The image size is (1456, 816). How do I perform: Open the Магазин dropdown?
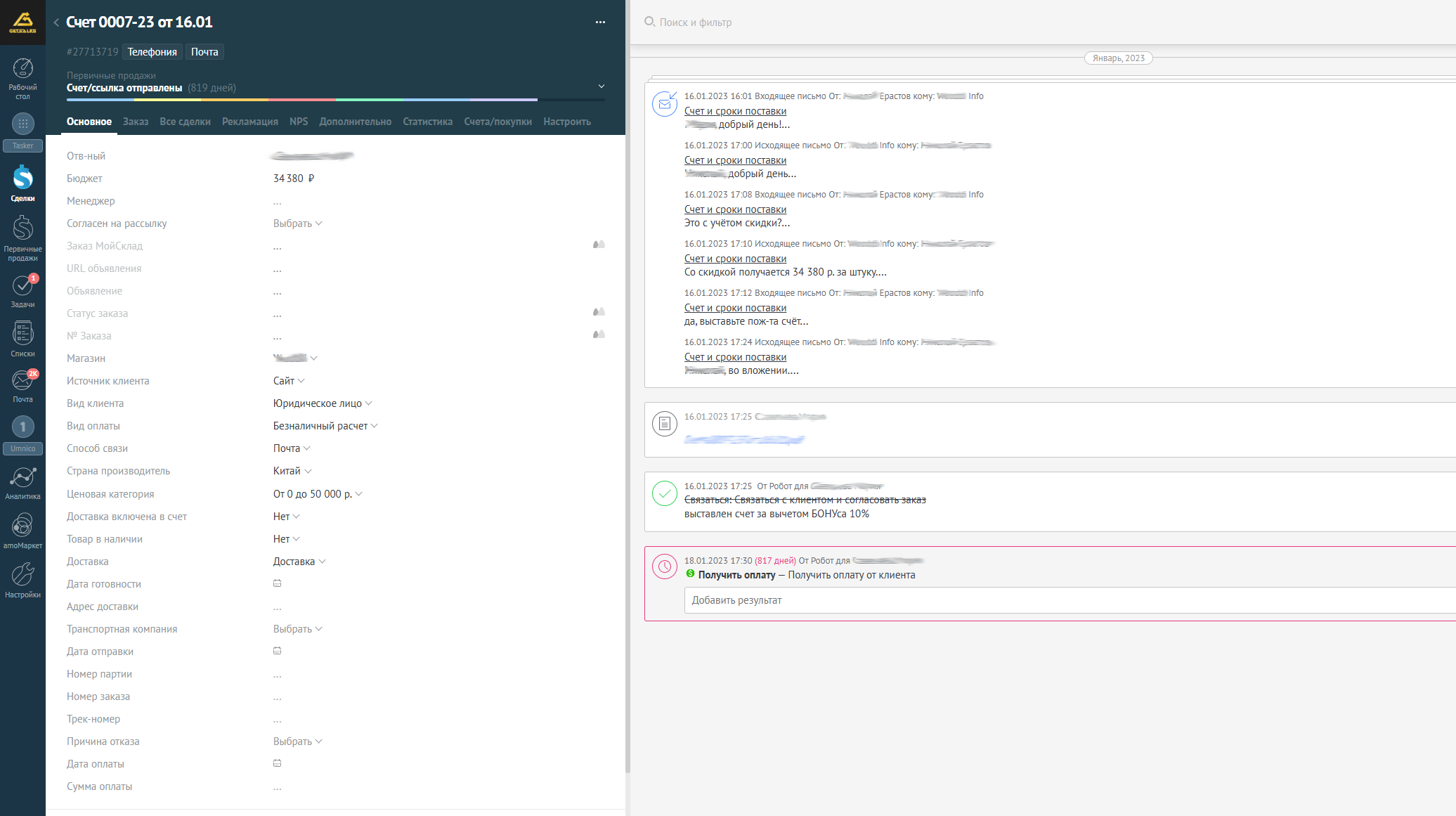coord(295,358)
